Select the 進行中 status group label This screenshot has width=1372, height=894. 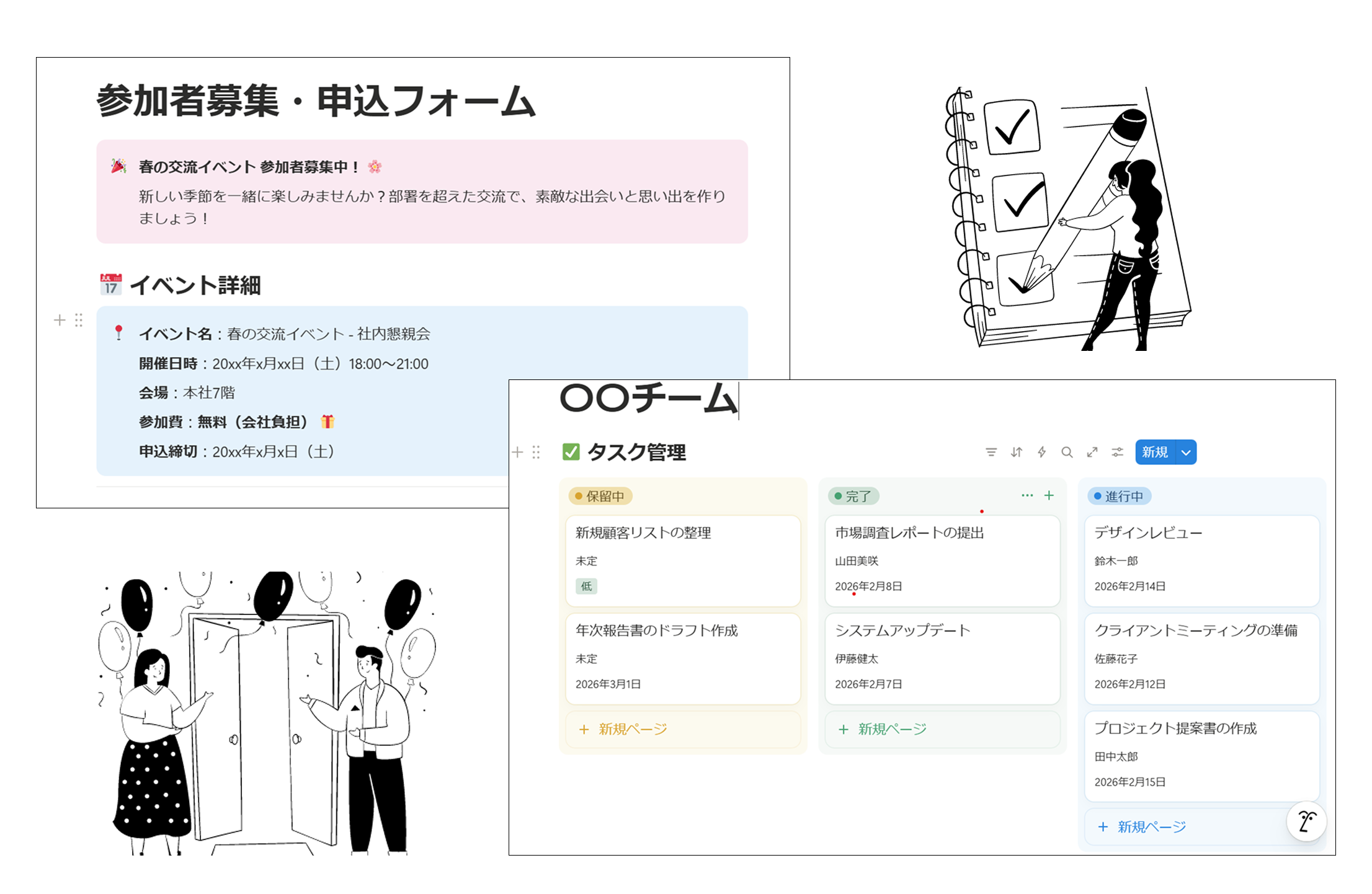(1119, 496)
